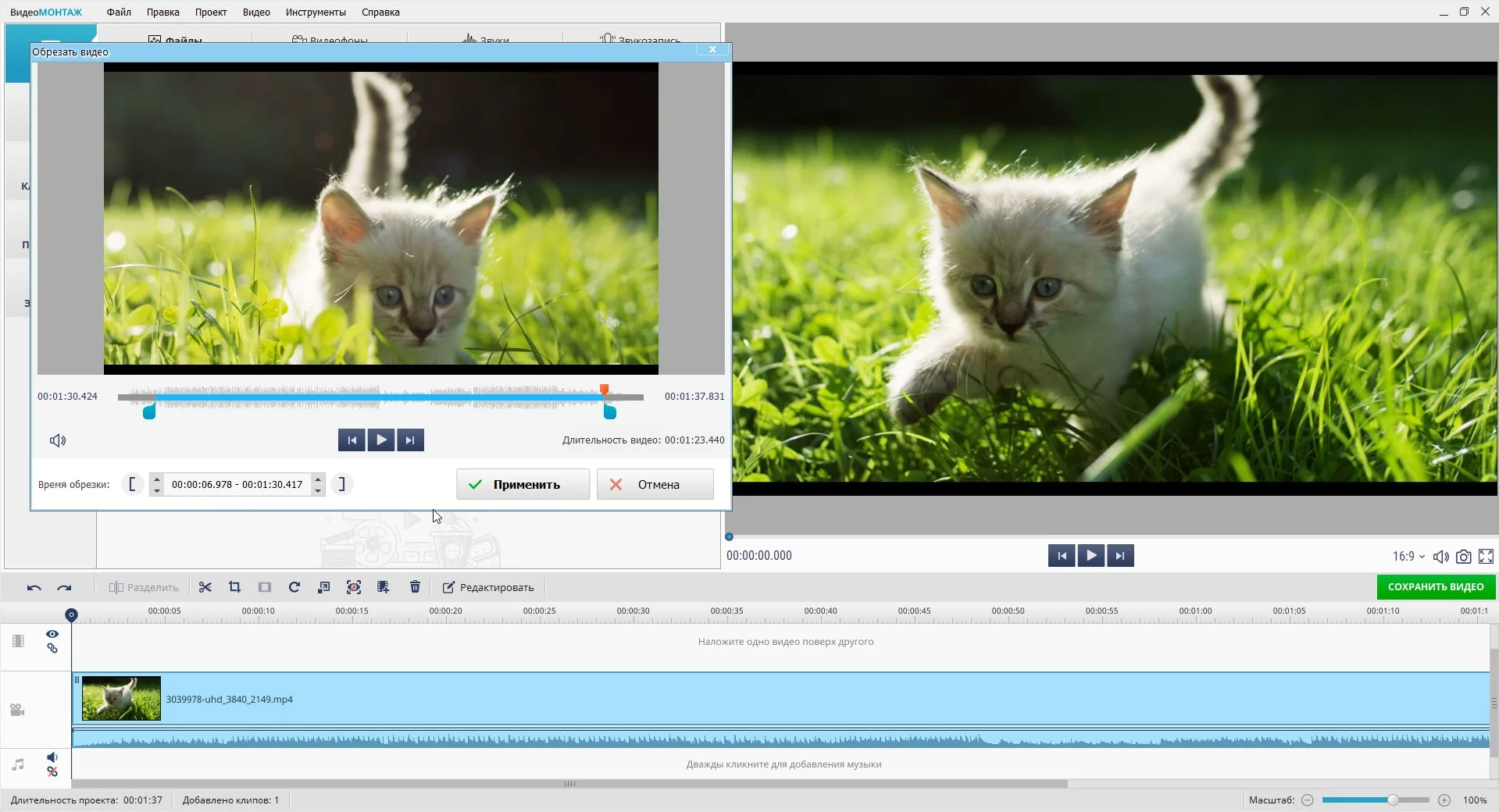Click the green Сохранить видео button
1499x812 pixels.
pyautogui.click(x=1435, y=587)
